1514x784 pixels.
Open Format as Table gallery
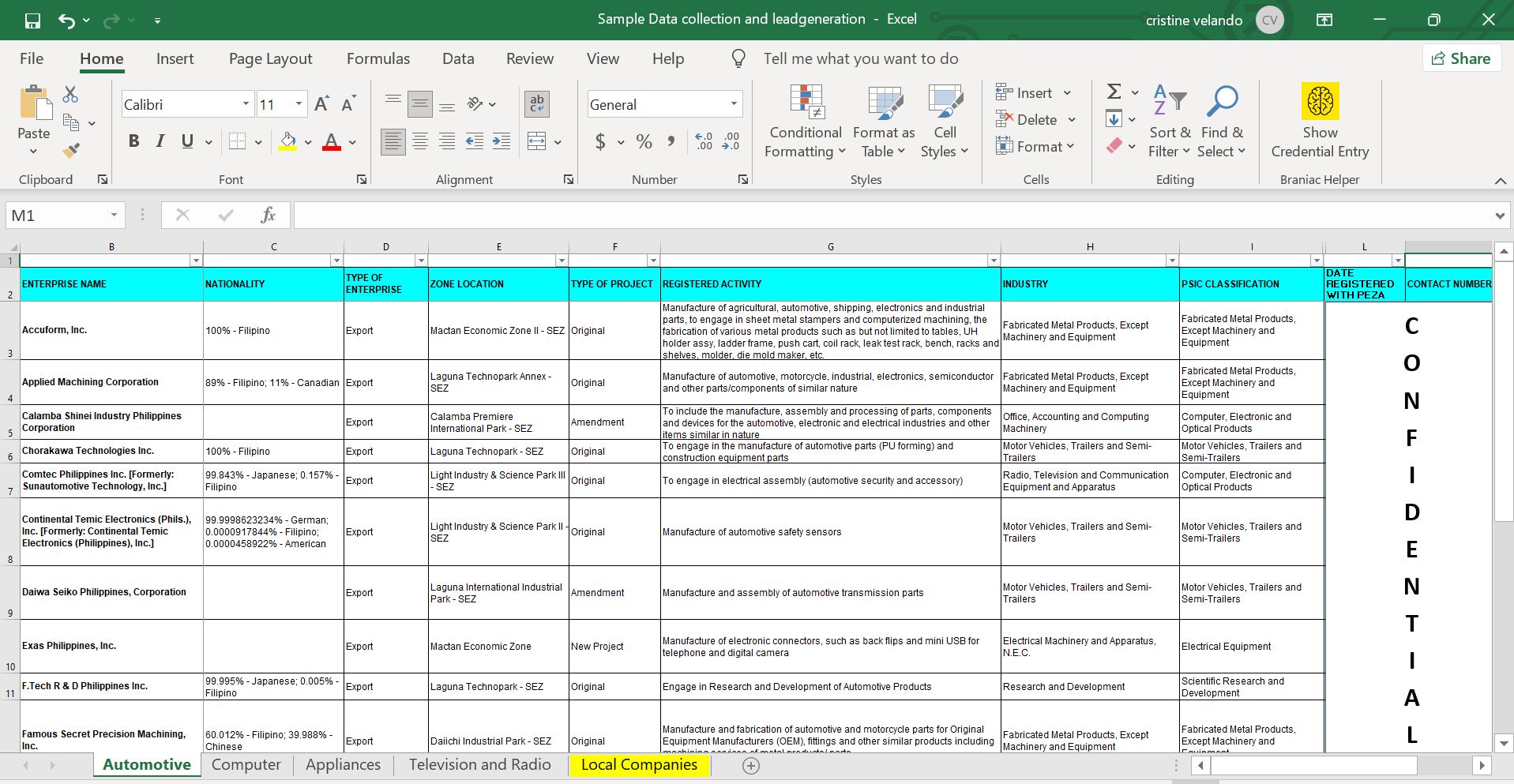884,122
